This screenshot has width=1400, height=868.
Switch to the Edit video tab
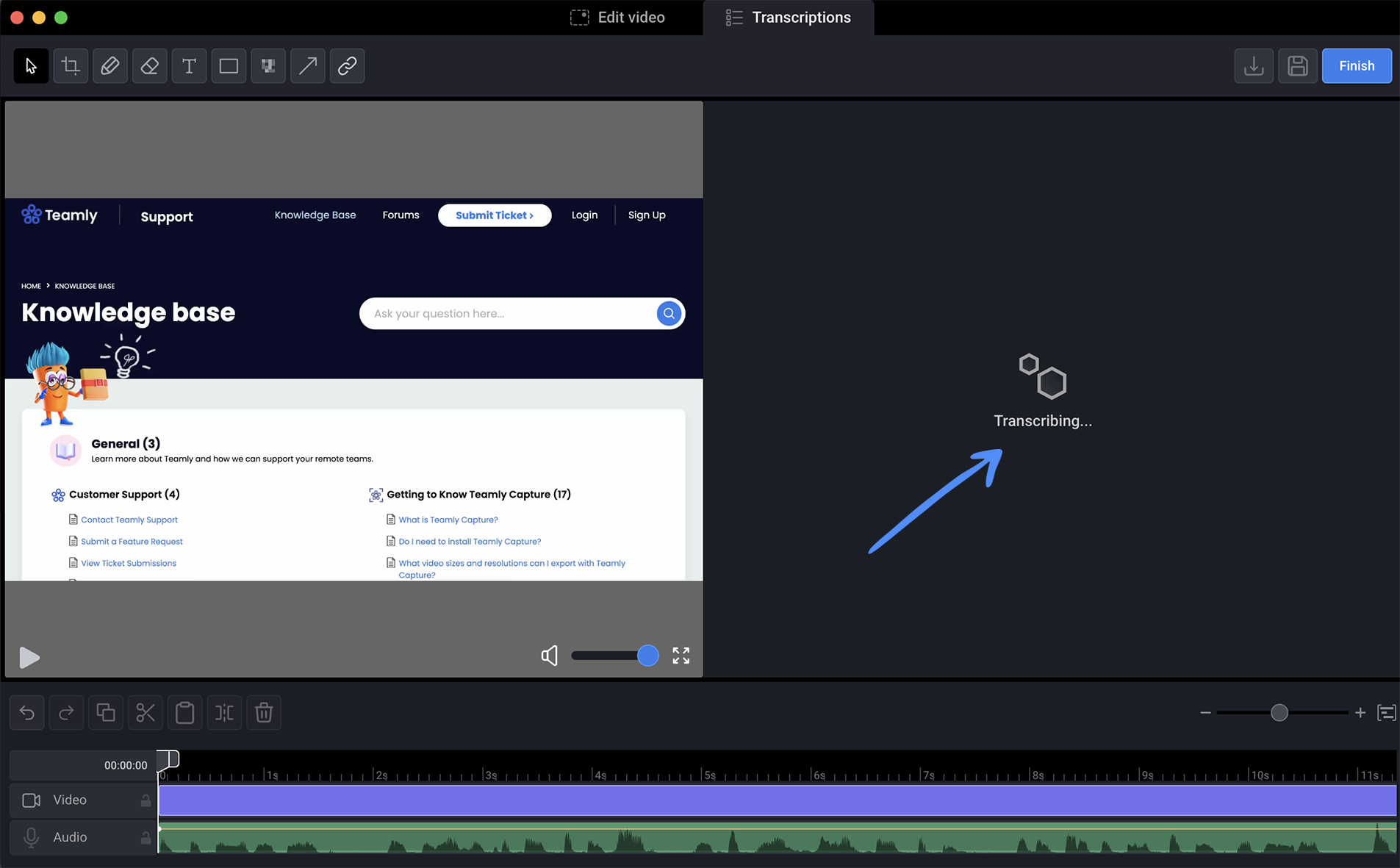618,18
